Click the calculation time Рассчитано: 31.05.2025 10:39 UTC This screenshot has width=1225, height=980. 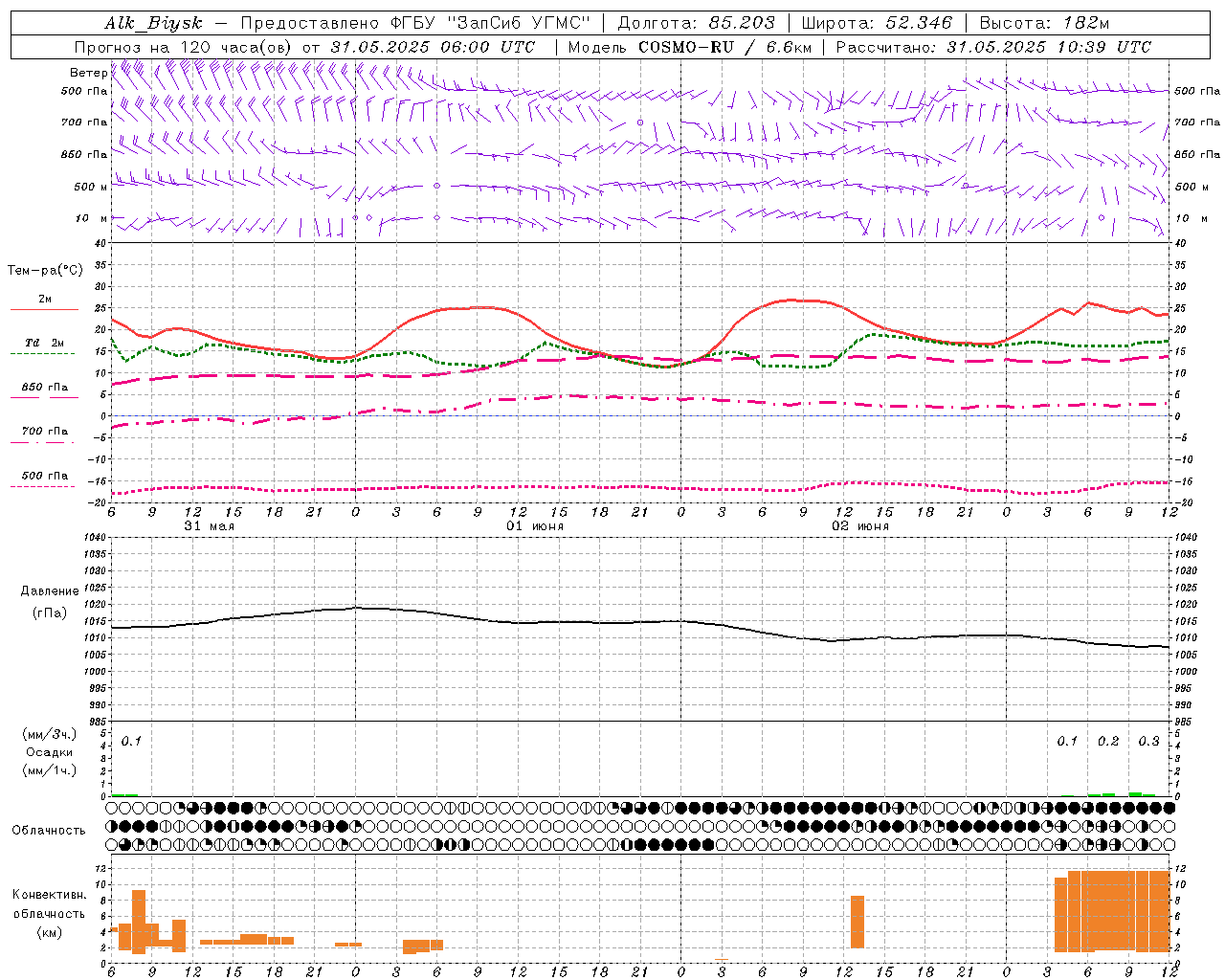coord(993,47)
